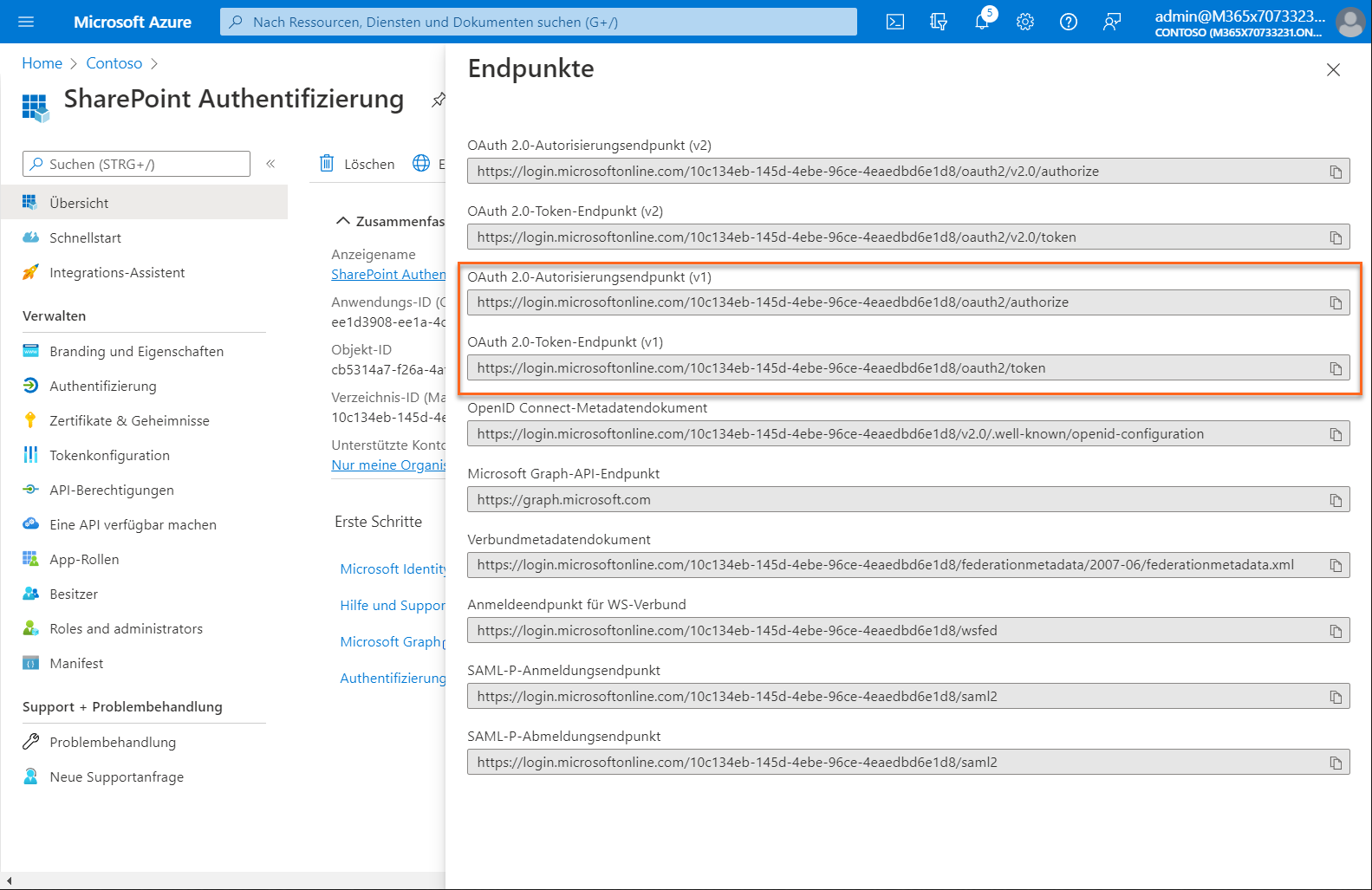Open directory and subscription filter icon

pos(939,22)
